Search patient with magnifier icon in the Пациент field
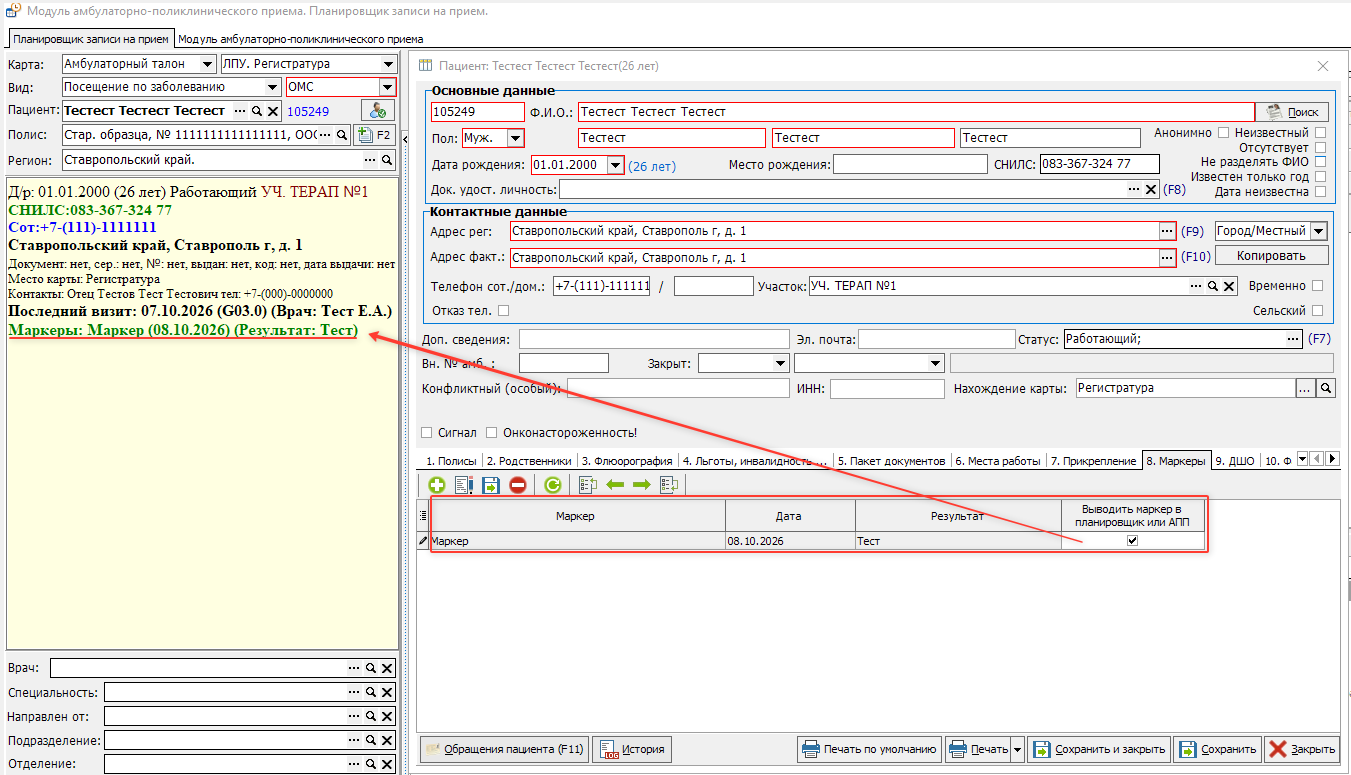The width and height of the screenshot is (1351, 775). 256,111
